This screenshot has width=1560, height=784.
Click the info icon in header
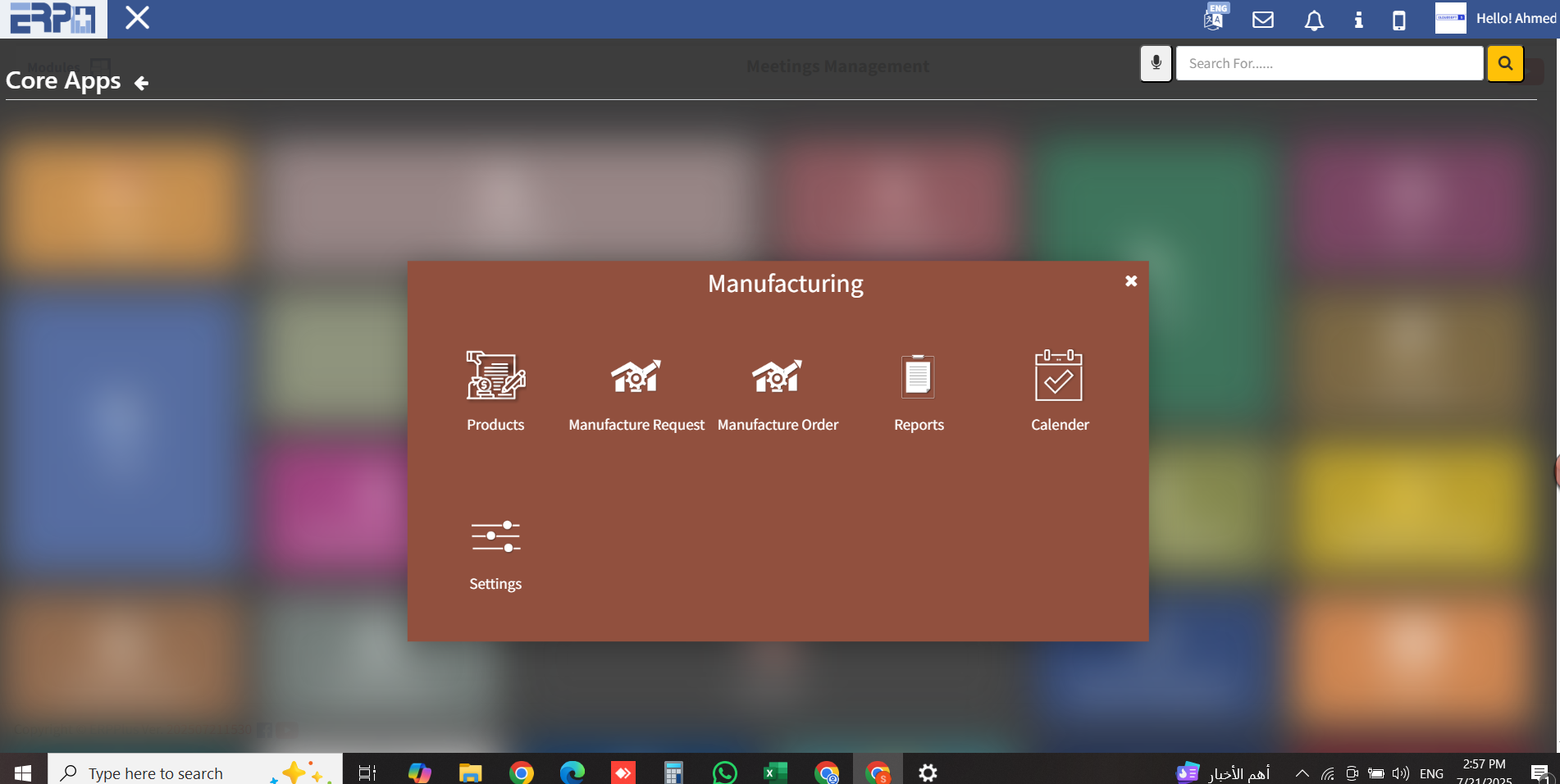(x=1358, y=20)
